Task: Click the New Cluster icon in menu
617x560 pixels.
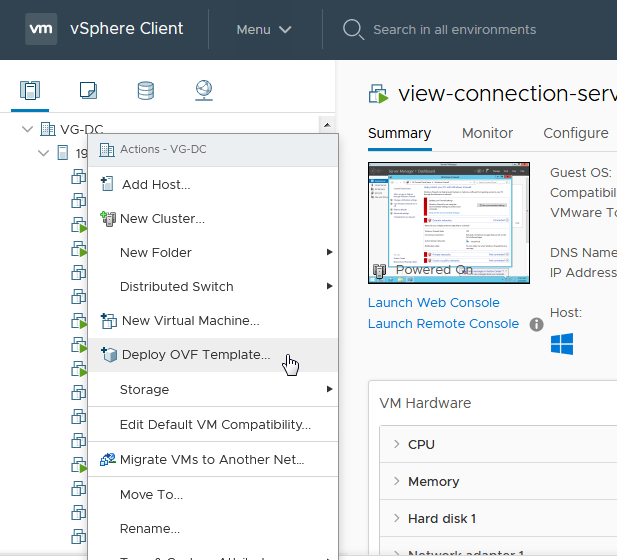Action: 108,218
